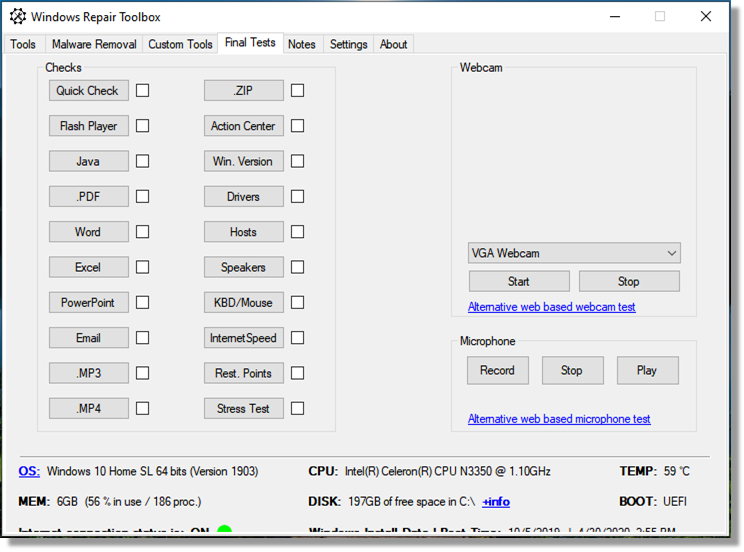Viewport: 744px width, 552px height.
Task: Check the .MP4 checkbox
Action: point(142,408)
